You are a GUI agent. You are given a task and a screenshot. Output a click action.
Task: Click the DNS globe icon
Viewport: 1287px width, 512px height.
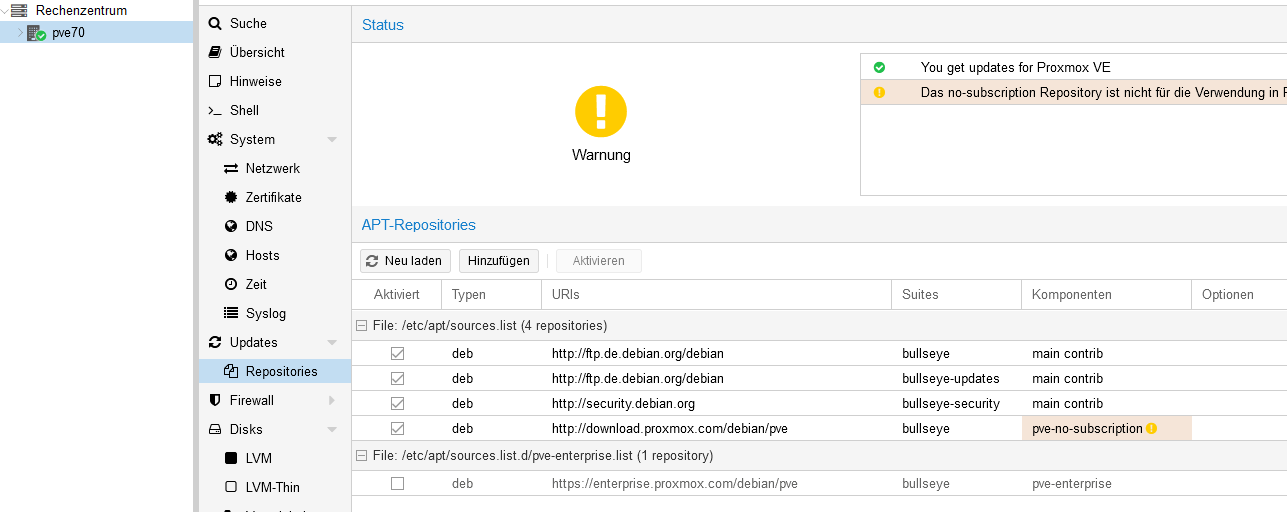click(x=231, y=226)
